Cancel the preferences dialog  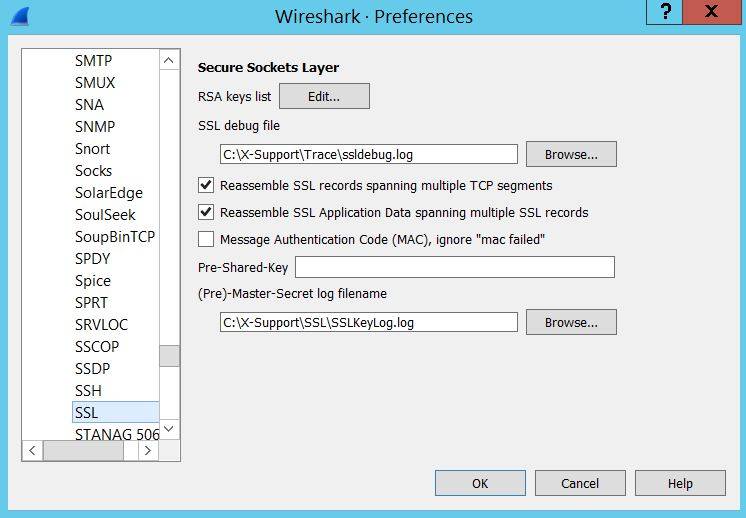pos(580,483)
